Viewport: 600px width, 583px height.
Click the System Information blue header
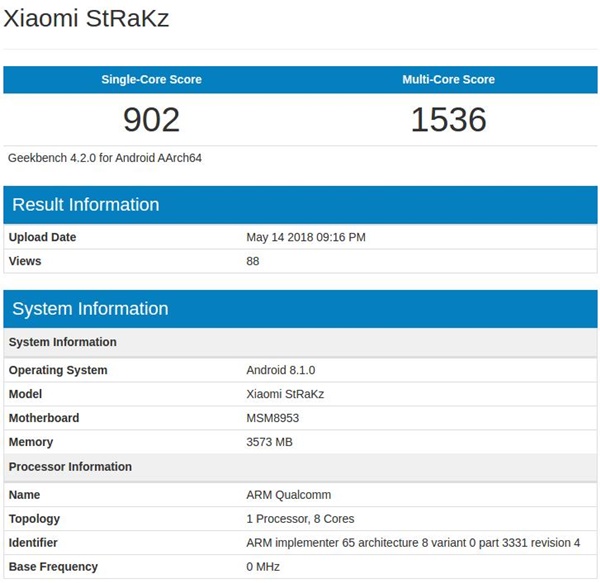(90, 309)
